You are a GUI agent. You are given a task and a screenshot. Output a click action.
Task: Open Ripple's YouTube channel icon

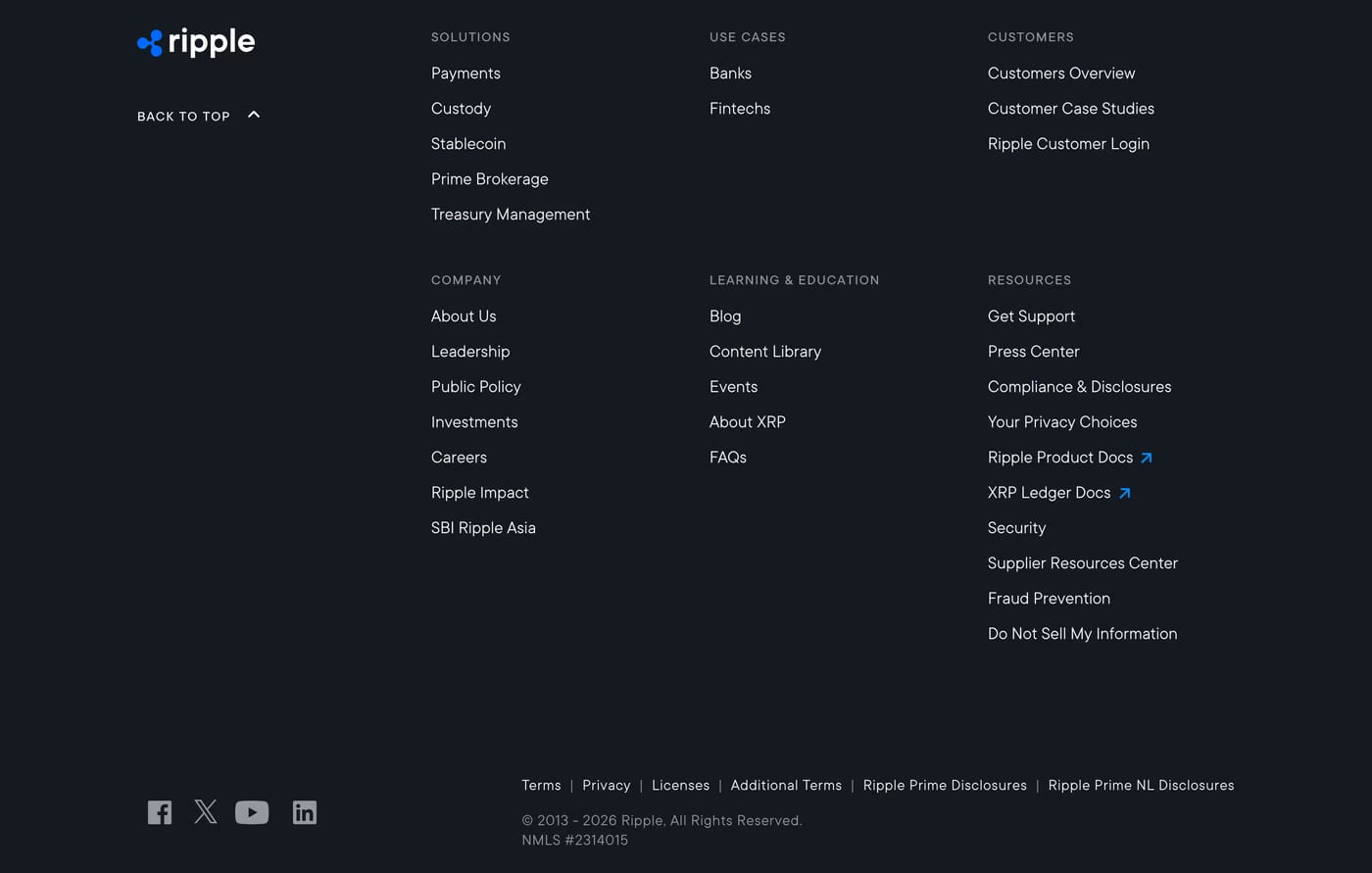[x=252, y=812]
